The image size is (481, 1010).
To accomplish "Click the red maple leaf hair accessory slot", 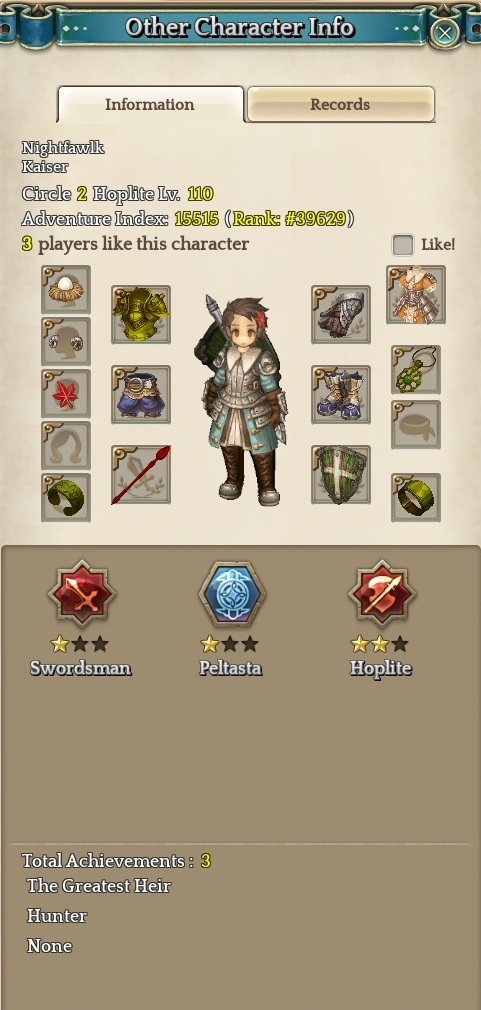I will (66, 394).
